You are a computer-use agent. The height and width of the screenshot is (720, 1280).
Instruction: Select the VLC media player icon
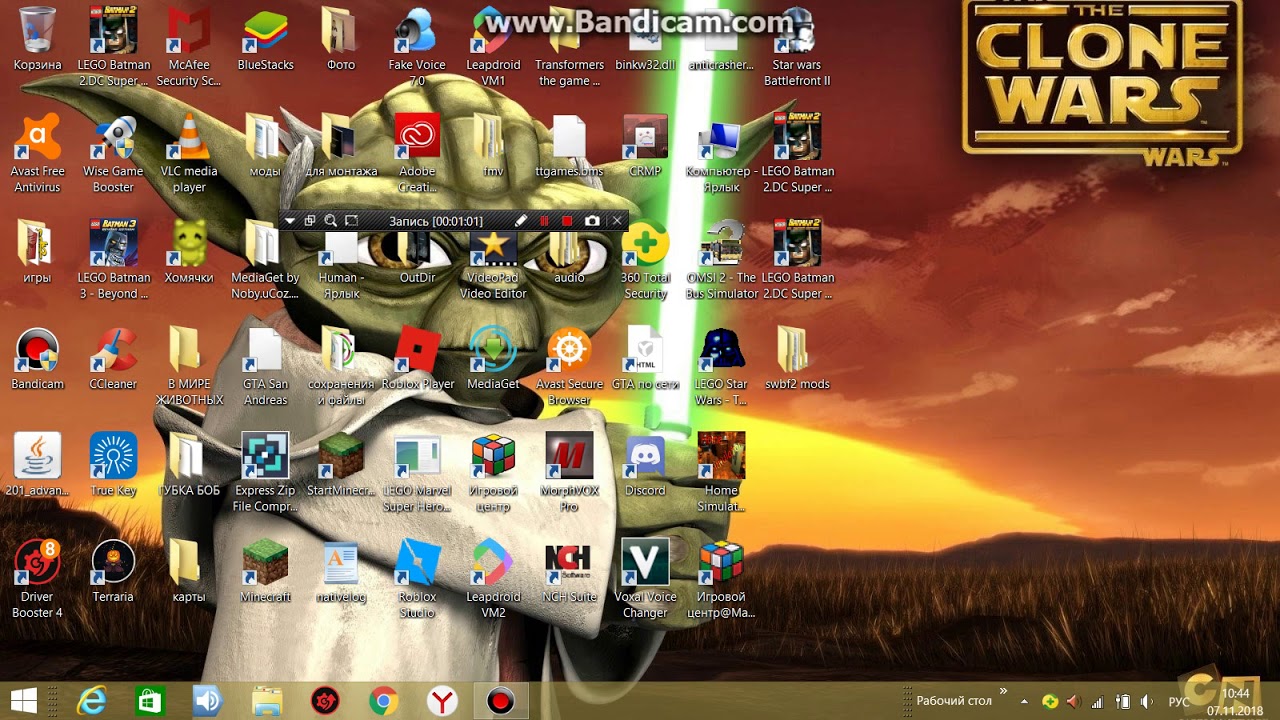click(189, 153)
